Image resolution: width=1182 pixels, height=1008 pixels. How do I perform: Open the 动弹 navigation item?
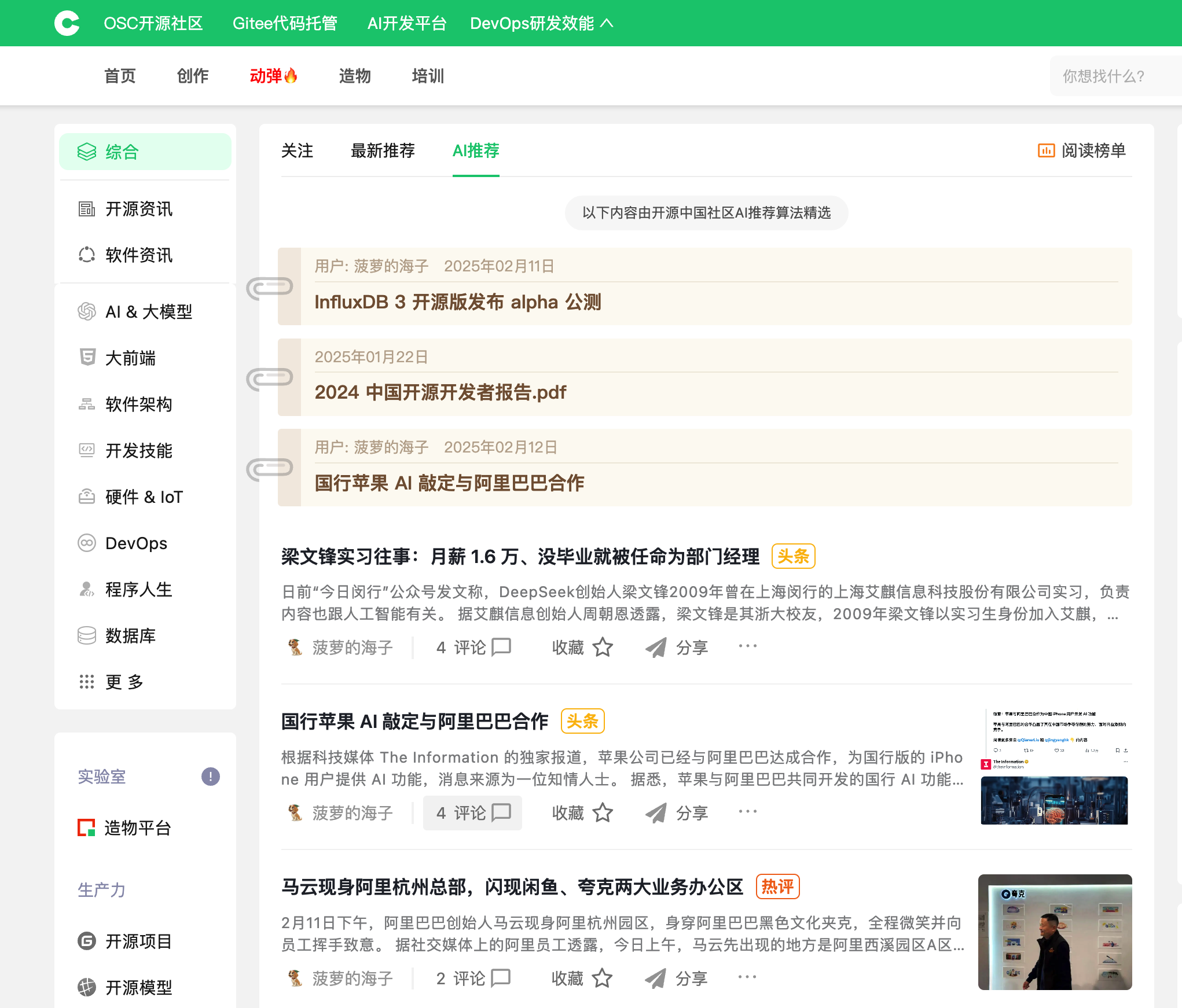click(x=273, y=76)
